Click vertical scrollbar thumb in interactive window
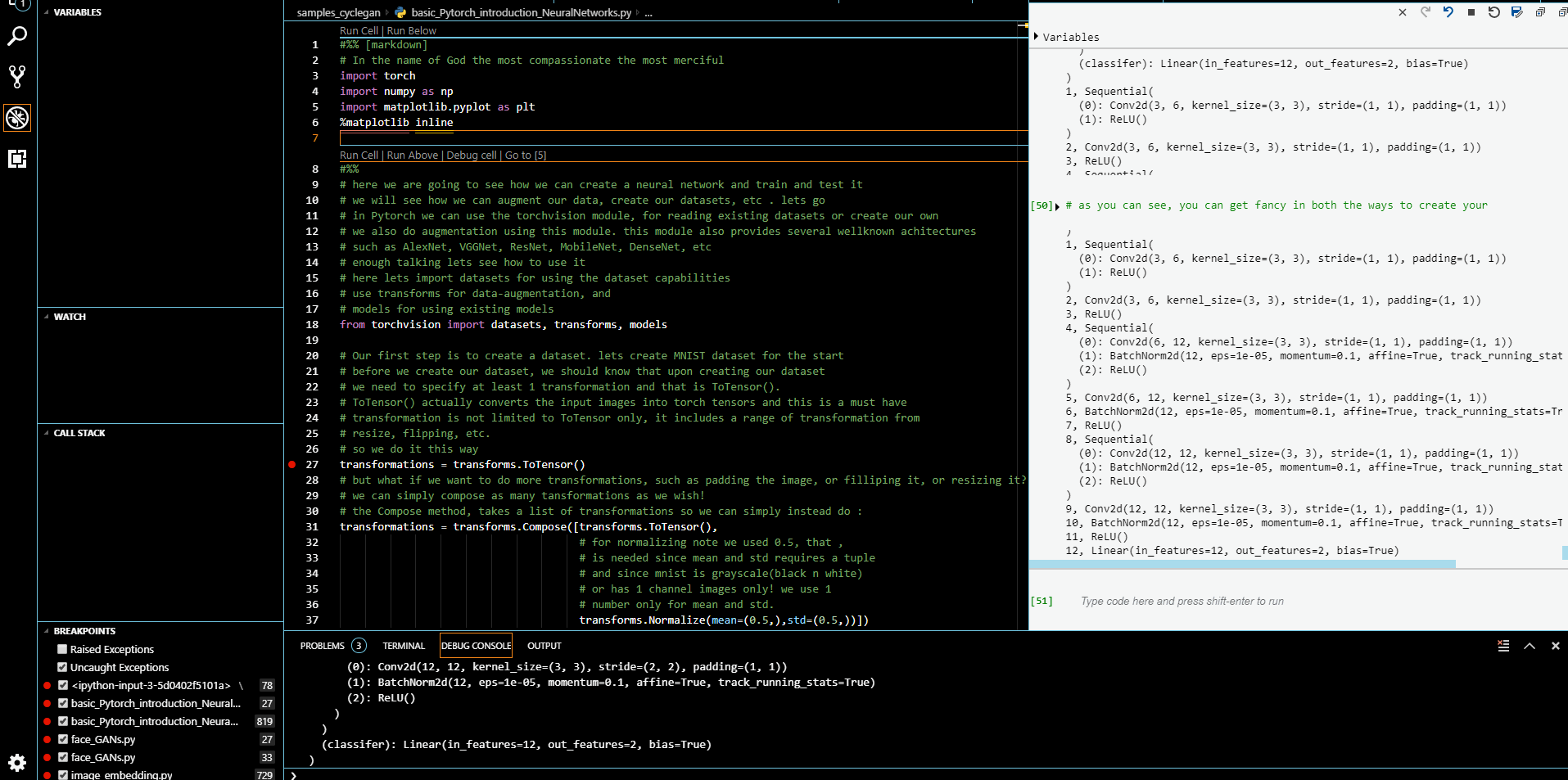1568x780 pixels. click(1565, 552)
